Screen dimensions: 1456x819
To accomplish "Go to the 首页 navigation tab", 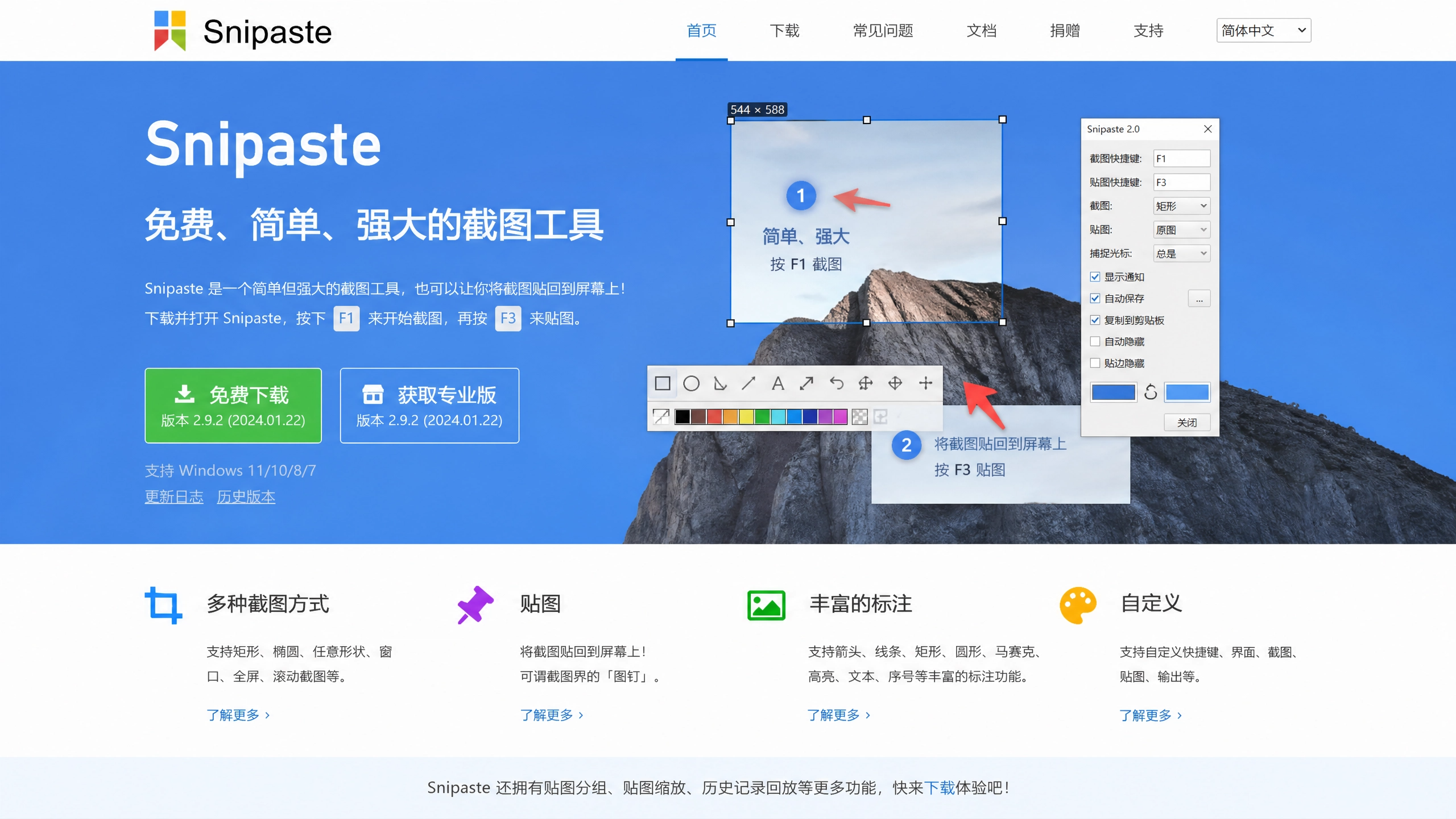I will (701, 30).
